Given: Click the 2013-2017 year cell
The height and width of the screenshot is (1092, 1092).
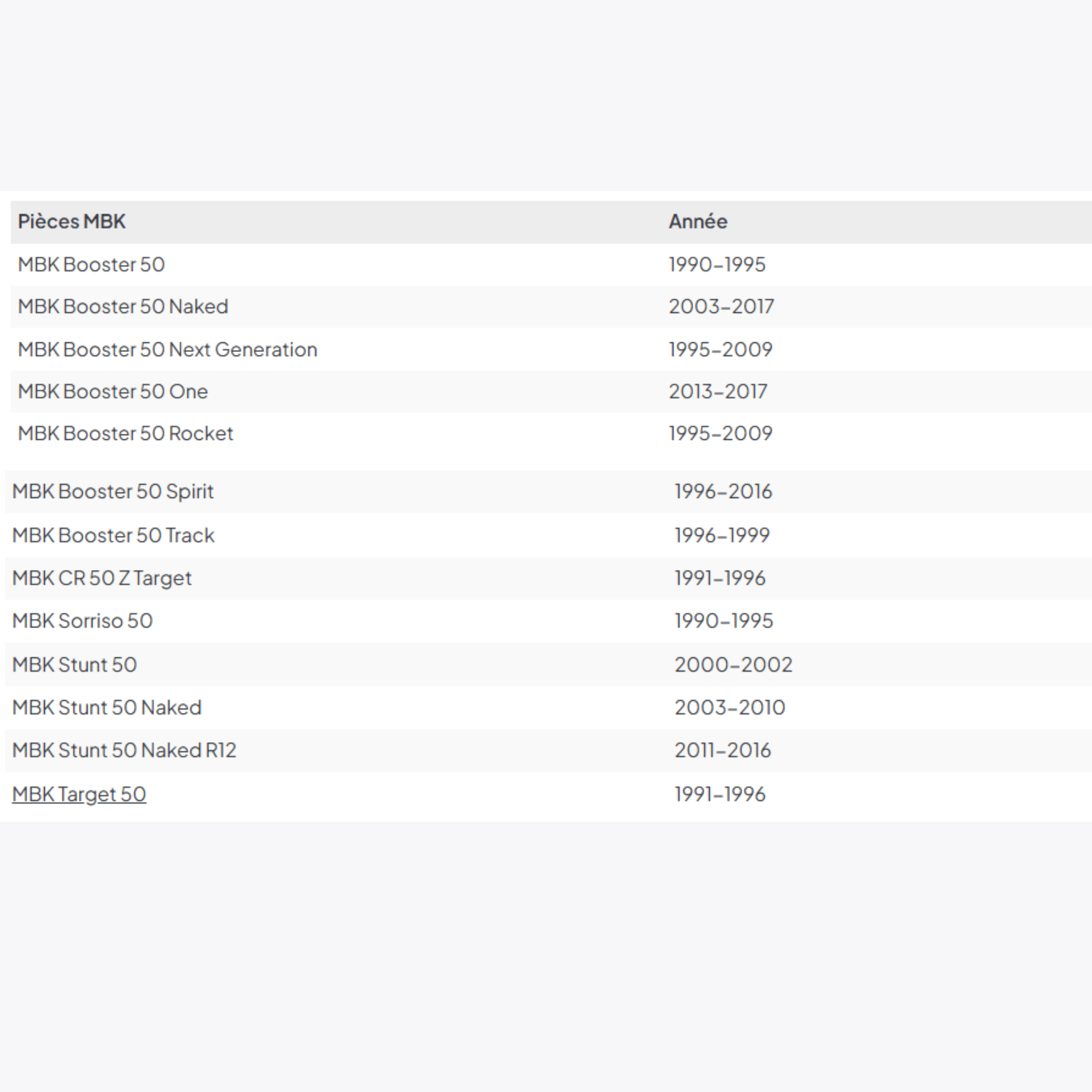Looking at the screenshot, I should click(718, 391).
